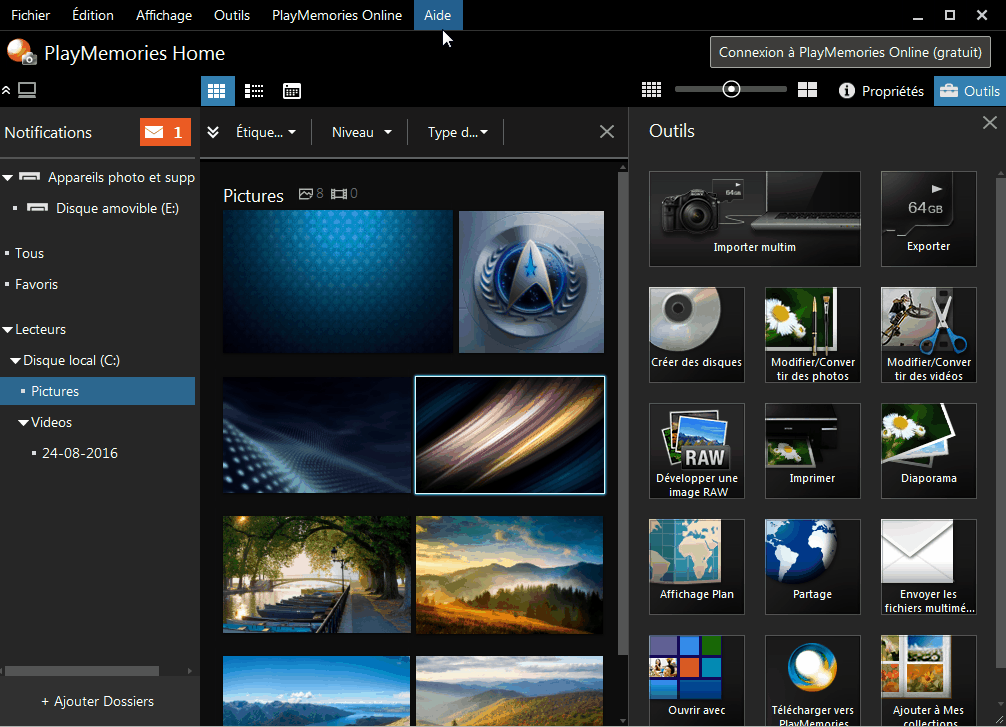Viewport: 1006px width, 727px height.
Task: Open the Fichier menu
Action: [x=31, y=15]
